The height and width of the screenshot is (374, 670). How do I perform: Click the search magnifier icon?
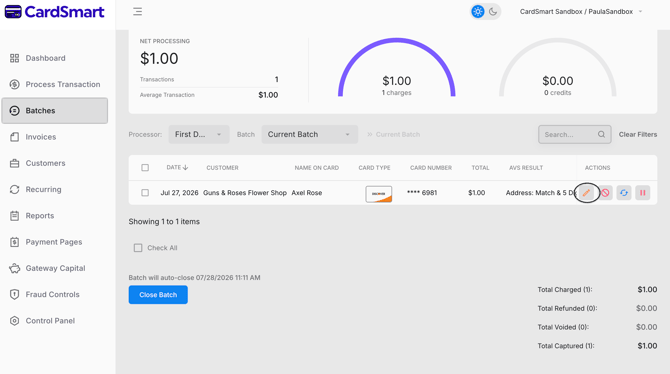601,134
